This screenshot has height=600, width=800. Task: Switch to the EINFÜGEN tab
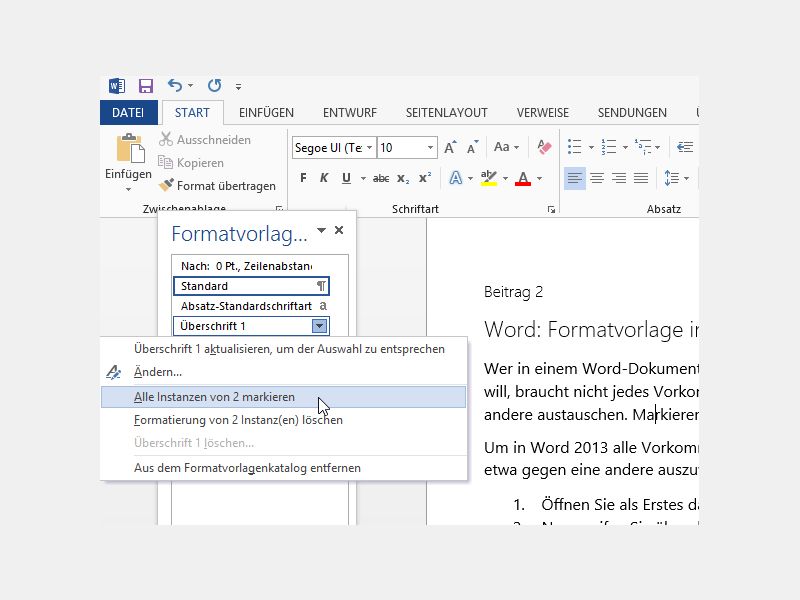pyautogui.click(x=266, y=113)
